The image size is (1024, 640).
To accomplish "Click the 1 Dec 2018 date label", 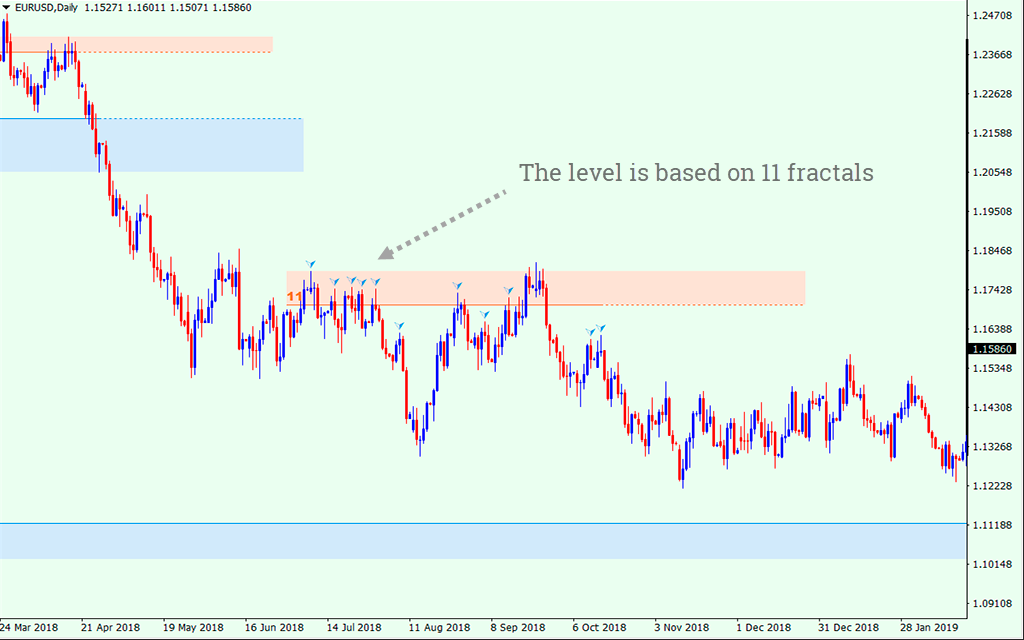I will point(763,628).
